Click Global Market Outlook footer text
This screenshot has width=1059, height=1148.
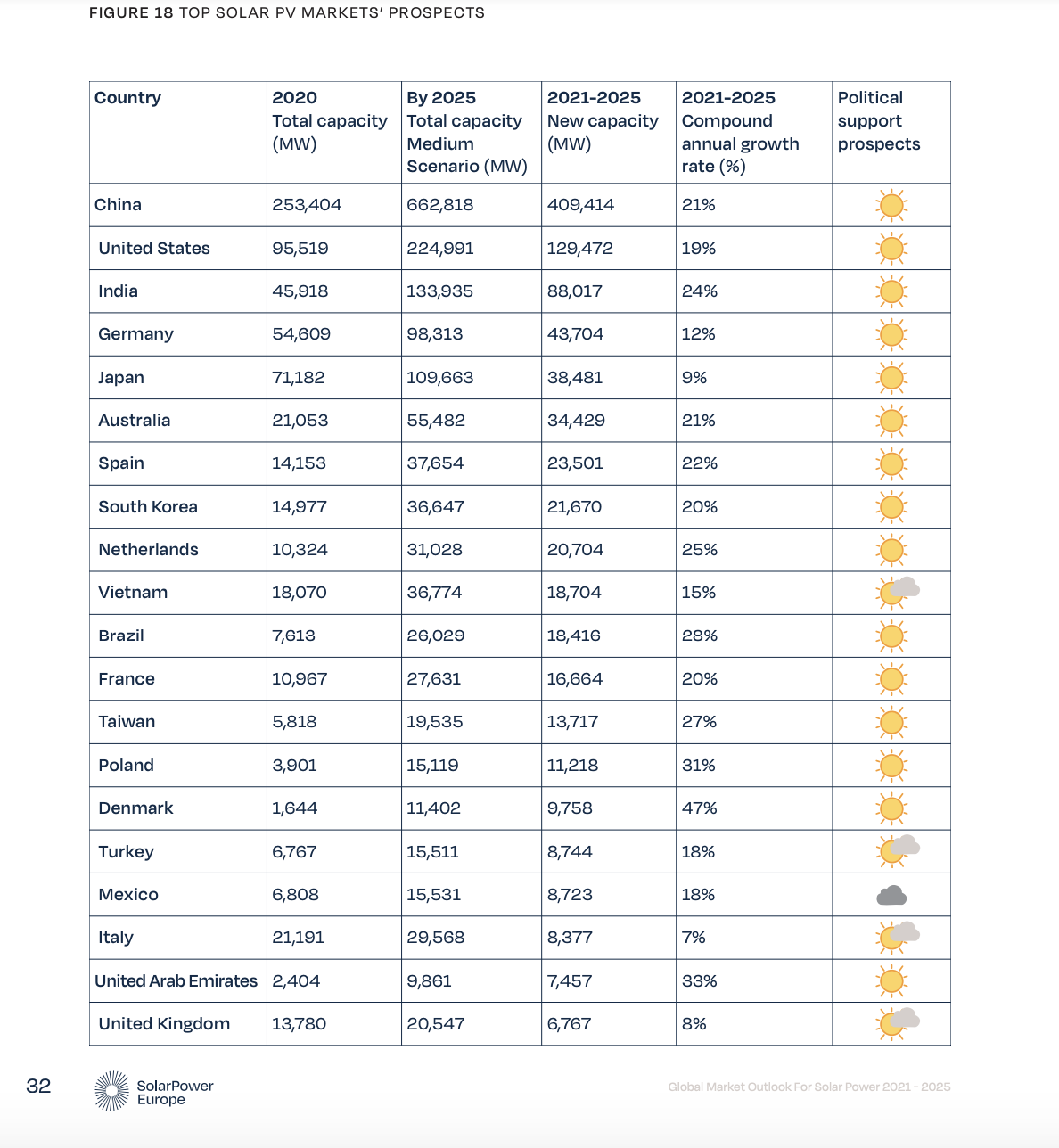(809, 1086)
